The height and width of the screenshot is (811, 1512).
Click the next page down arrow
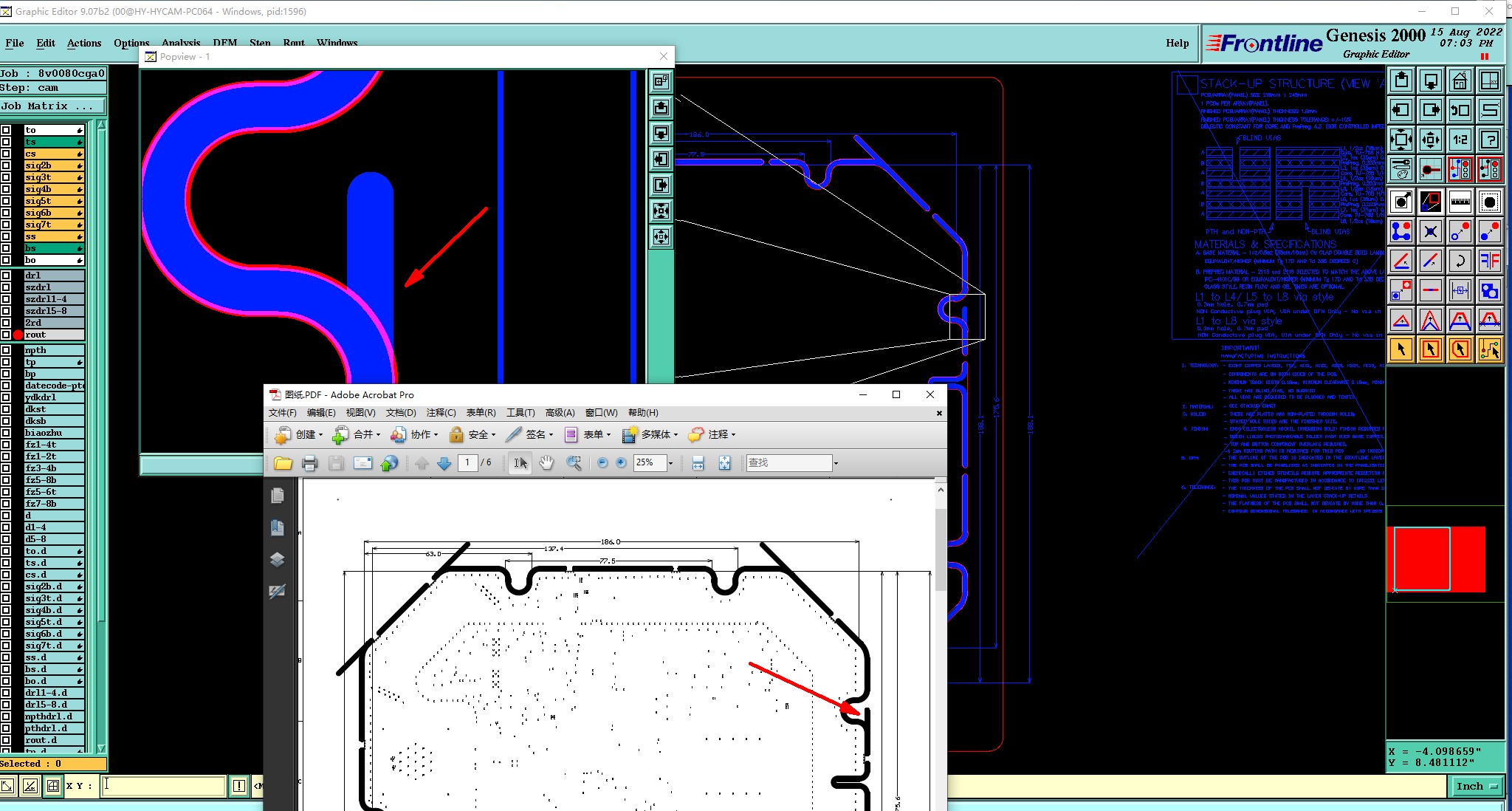pos(444,463)
